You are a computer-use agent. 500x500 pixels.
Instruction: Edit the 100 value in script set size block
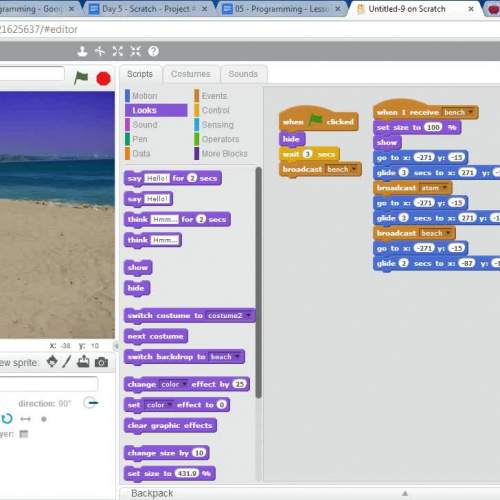[433, 127]
